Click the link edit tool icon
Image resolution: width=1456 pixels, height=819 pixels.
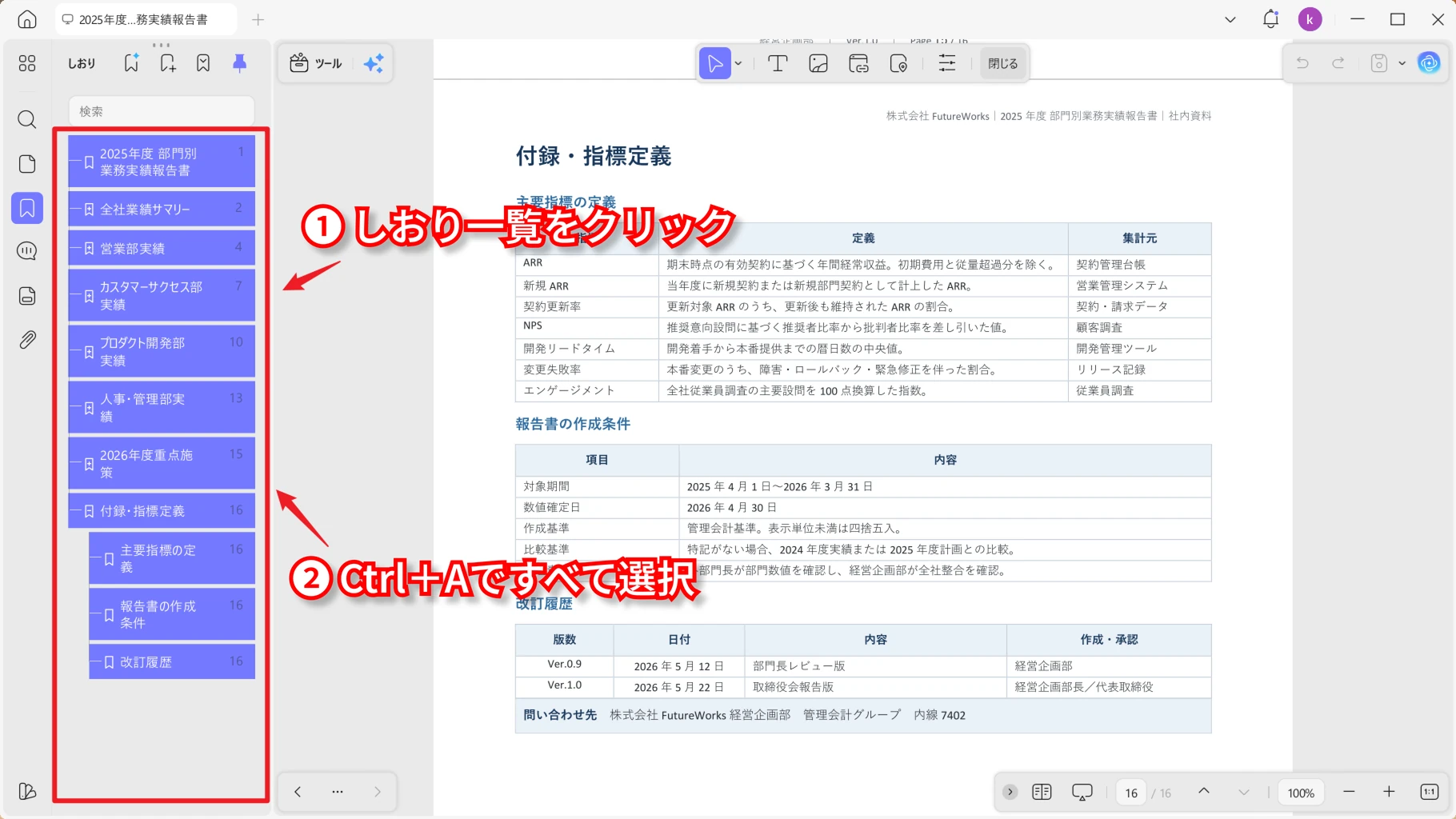pyautogui.click(x=858, y=63)
